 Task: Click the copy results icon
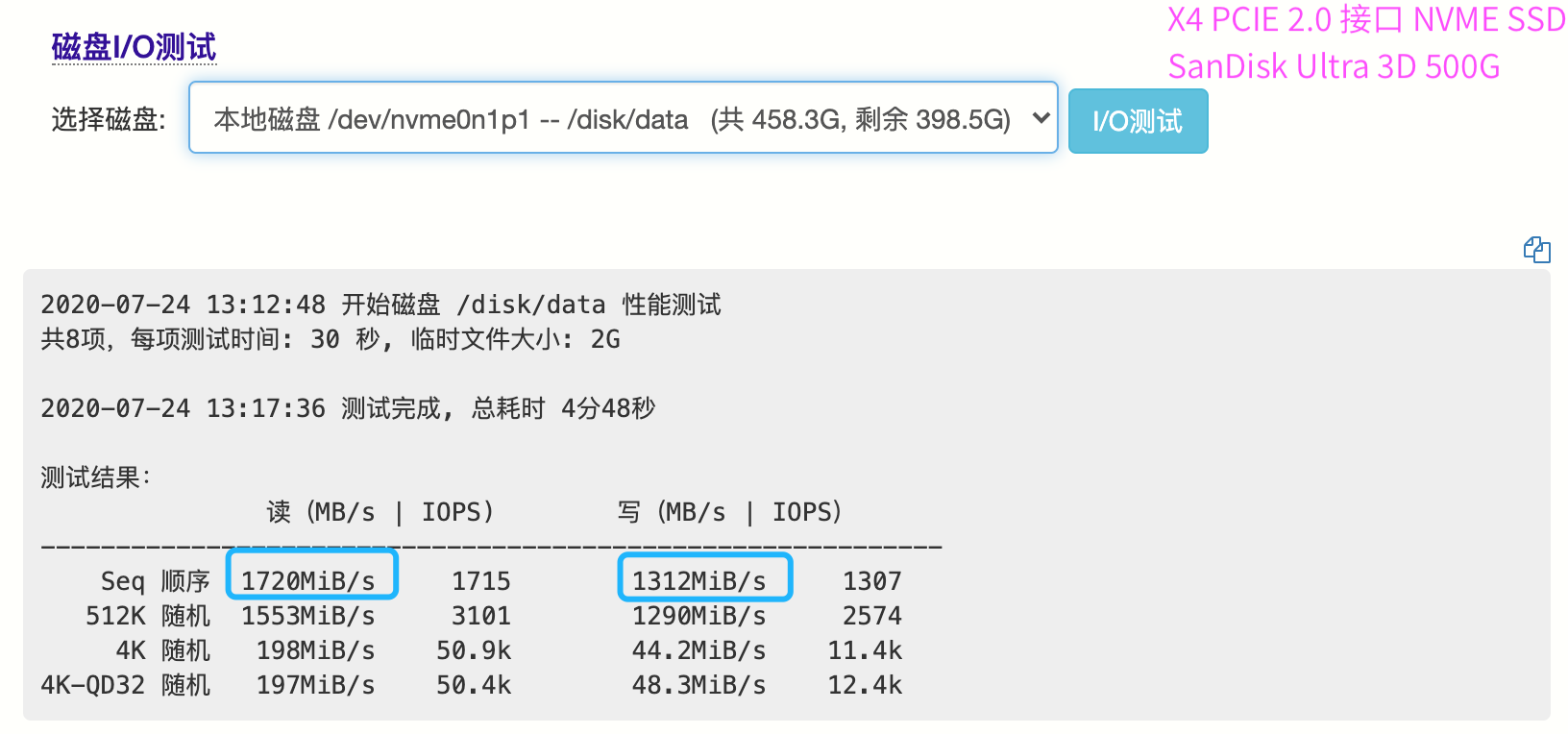pyautogui.click(x=1536, y=250)
